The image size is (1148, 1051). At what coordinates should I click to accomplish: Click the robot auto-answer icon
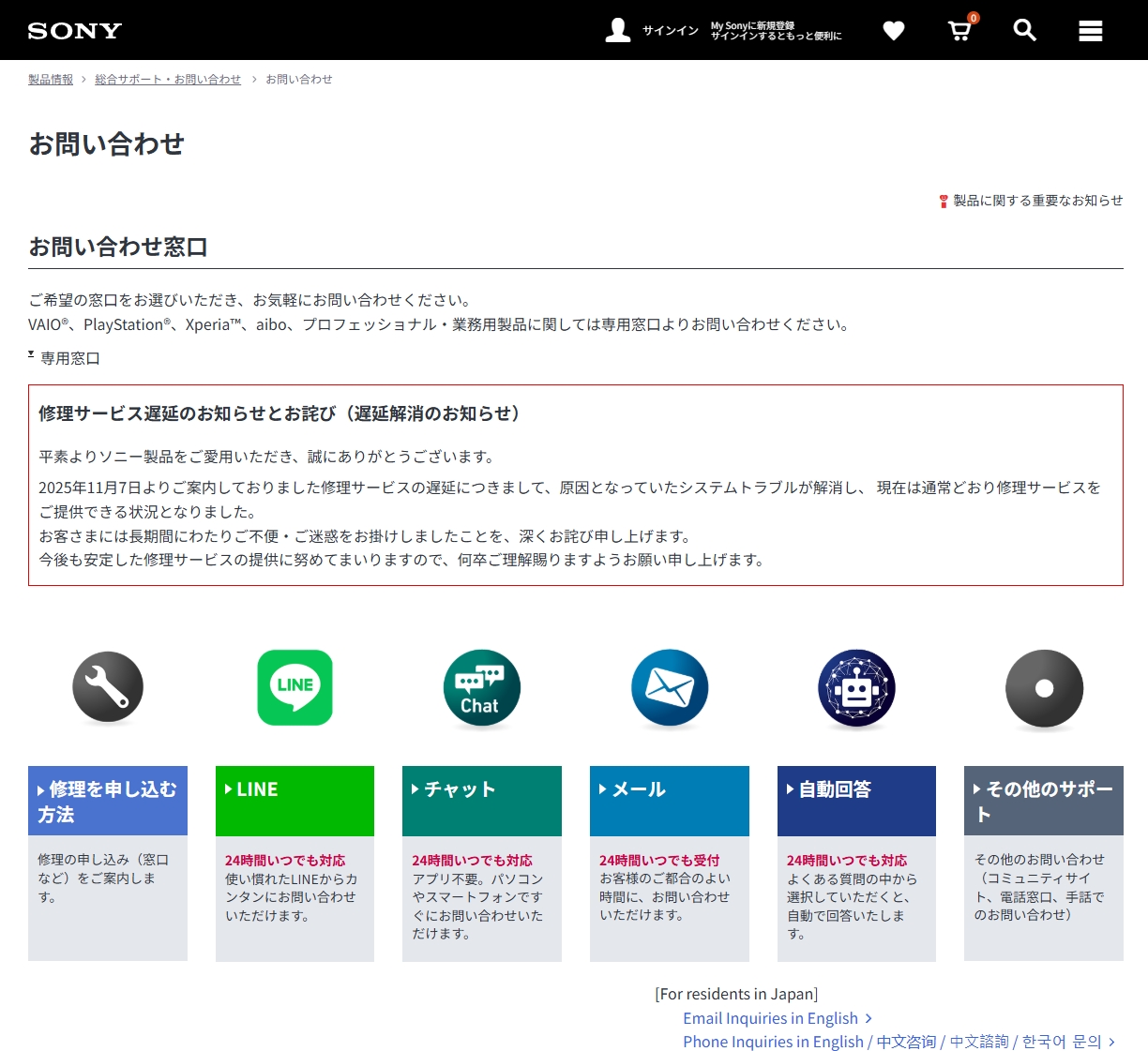856,687
